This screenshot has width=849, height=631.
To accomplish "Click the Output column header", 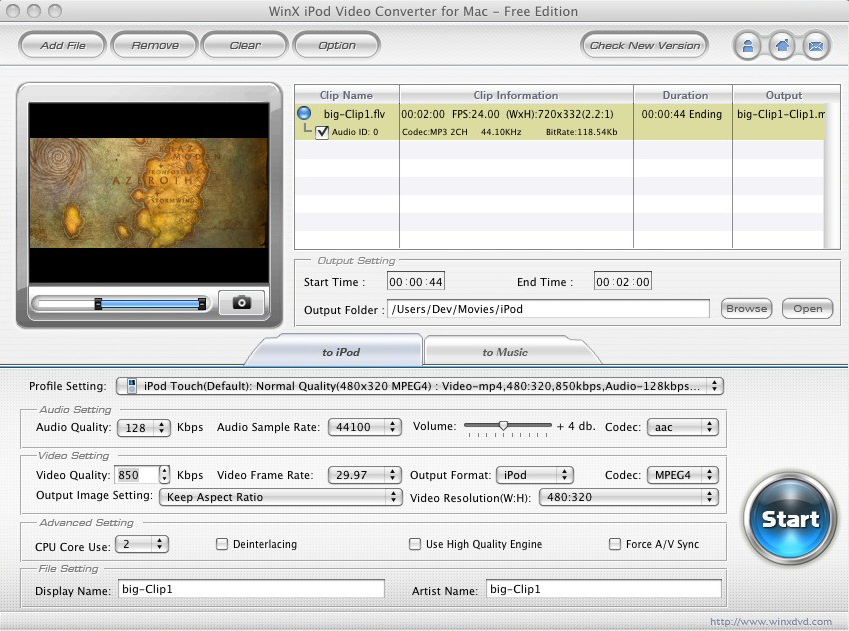I will 783,95.
